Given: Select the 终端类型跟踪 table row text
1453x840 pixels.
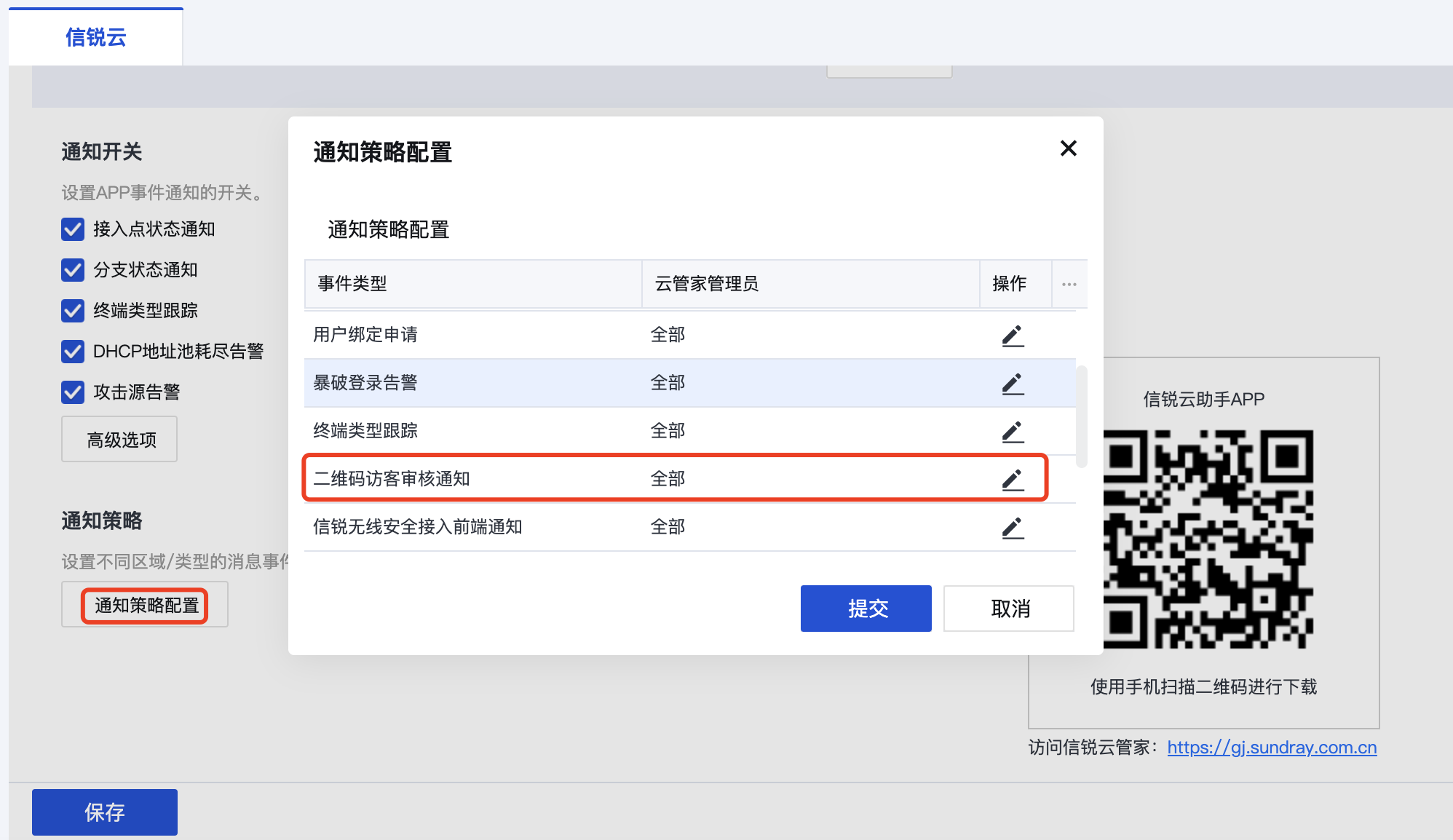Looking at the screenshot, I should pyautogui.click(x=365, y=430).
